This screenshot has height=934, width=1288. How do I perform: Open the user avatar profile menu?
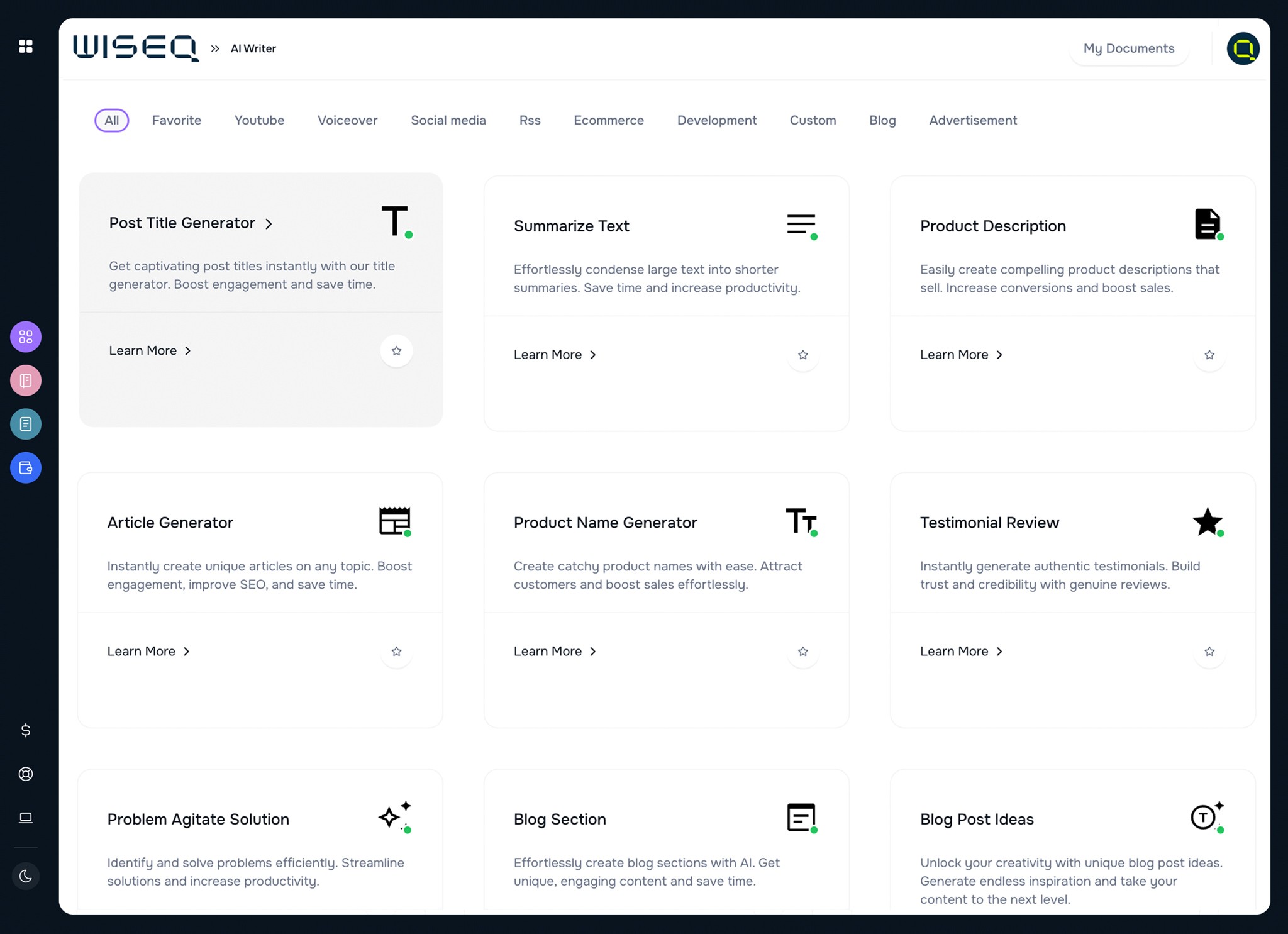[x=1243, y=48]
